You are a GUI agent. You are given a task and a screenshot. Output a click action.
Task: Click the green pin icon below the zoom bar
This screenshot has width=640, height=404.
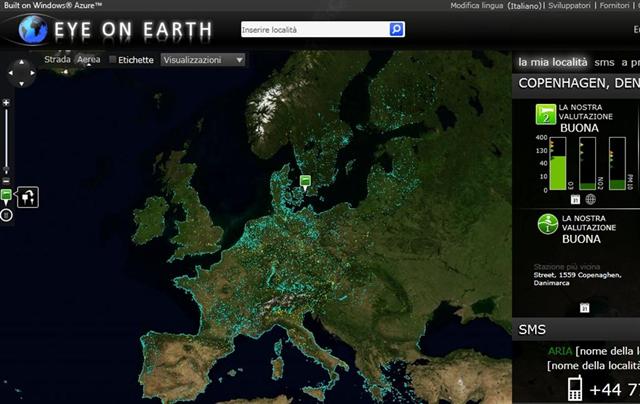coord(7,194)
